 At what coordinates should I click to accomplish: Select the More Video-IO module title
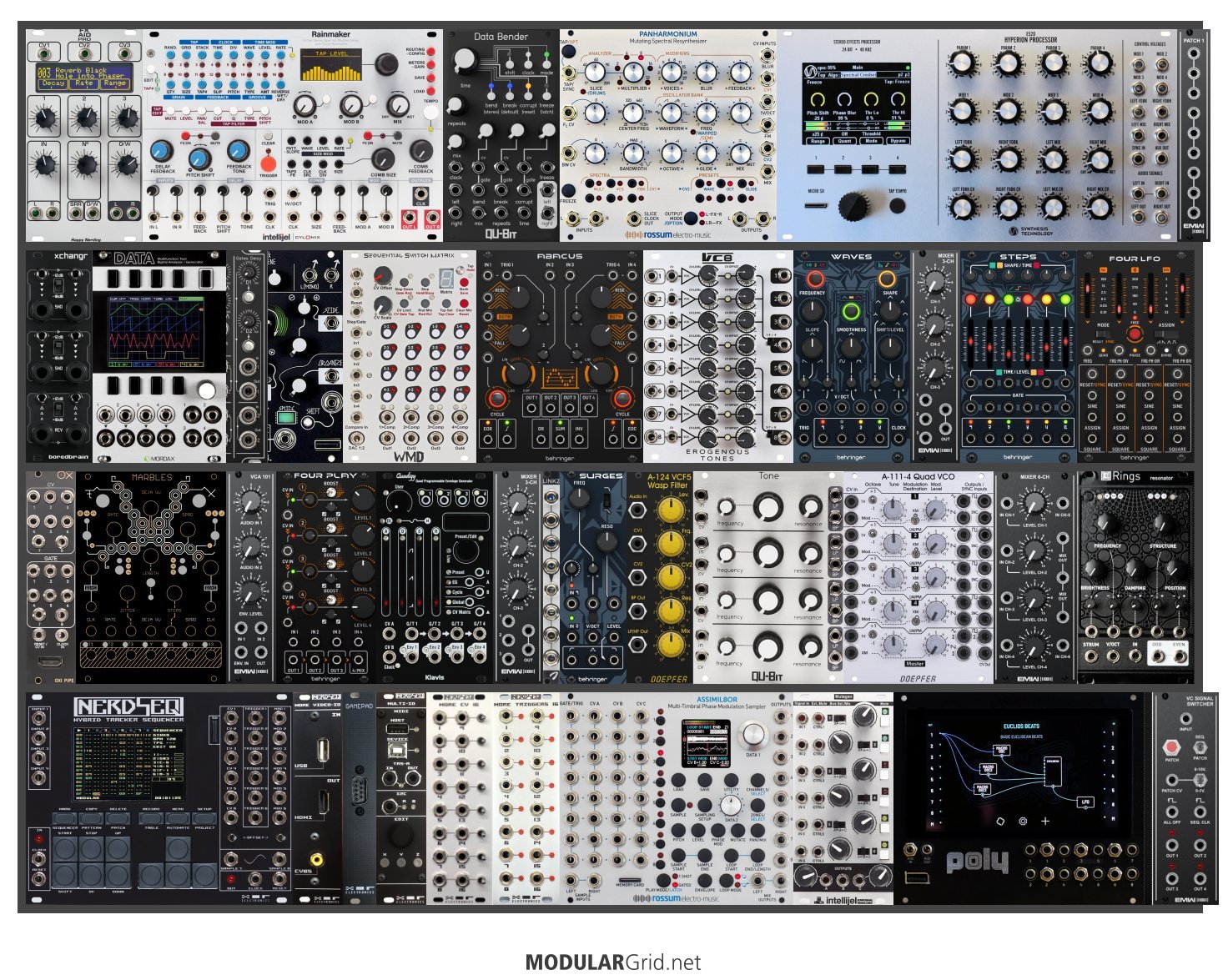tap(319, 706)
